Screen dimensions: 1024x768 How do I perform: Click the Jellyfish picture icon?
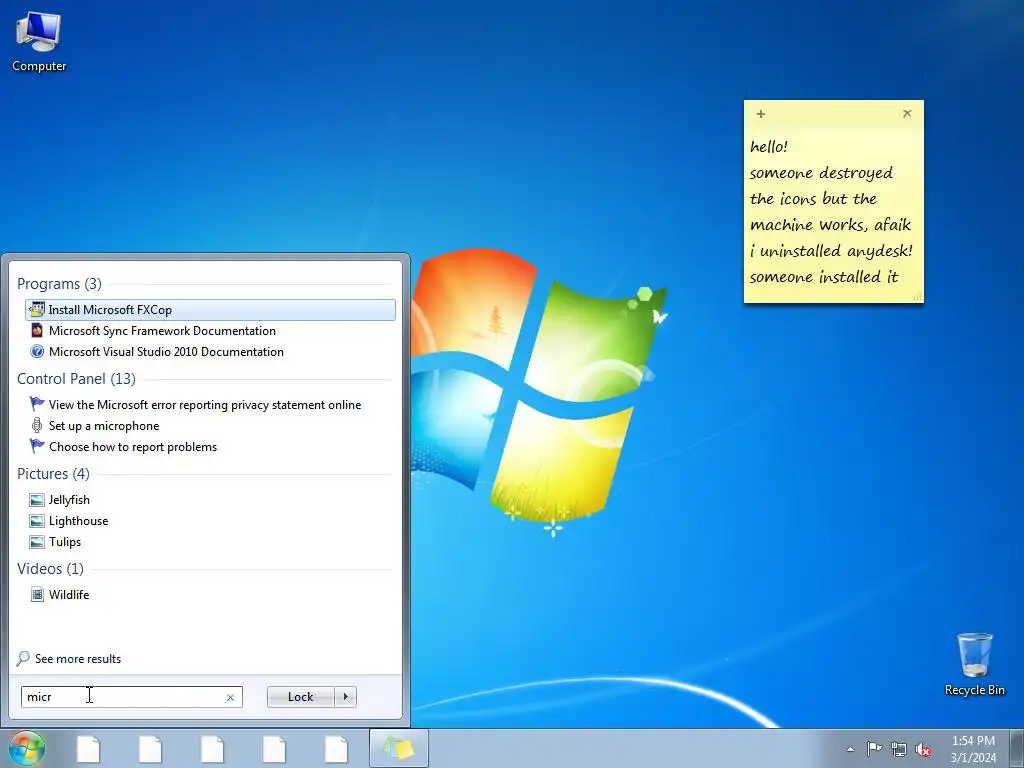point(37,500)
